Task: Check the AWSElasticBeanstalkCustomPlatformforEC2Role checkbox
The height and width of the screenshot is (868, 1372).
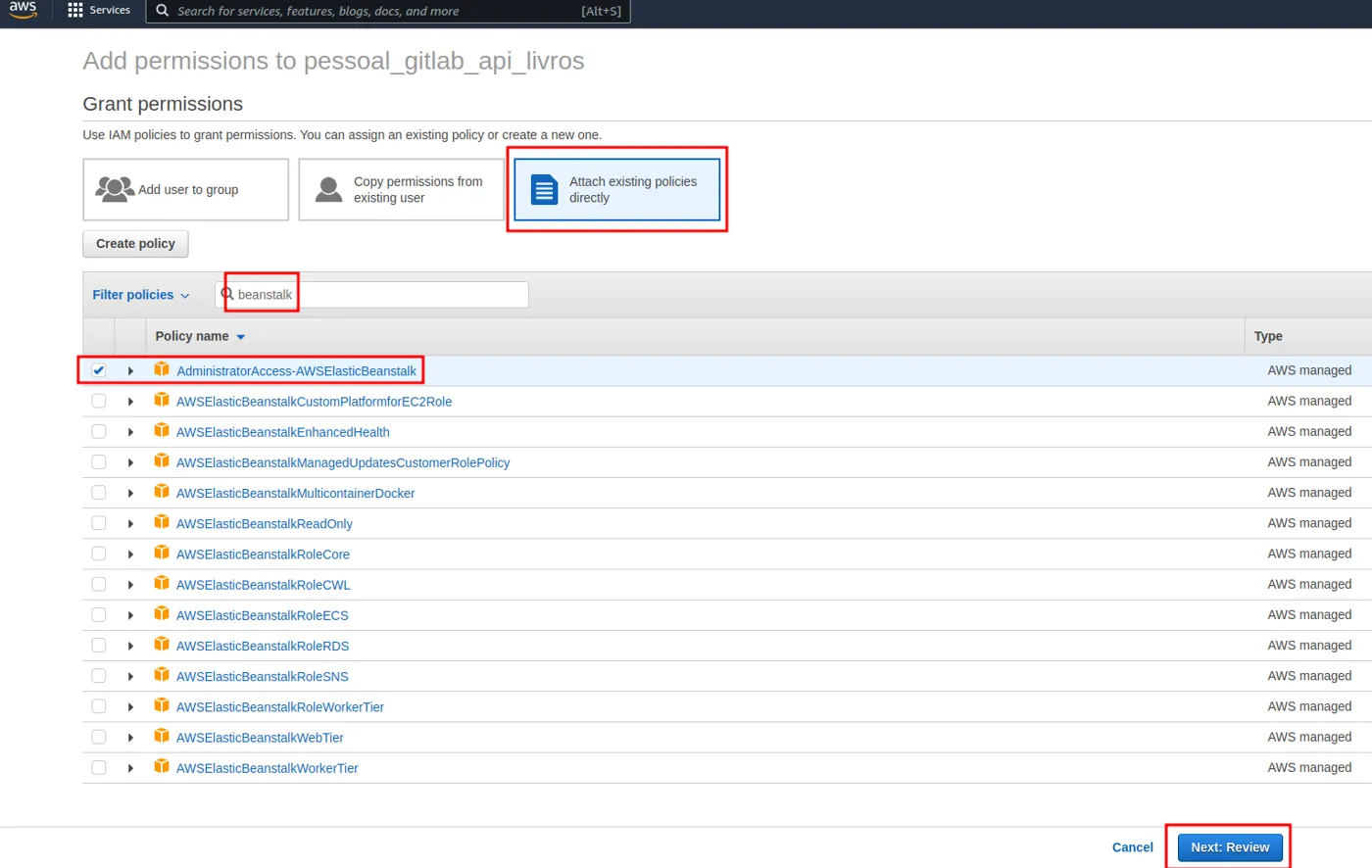Action: tap(98, 401)
